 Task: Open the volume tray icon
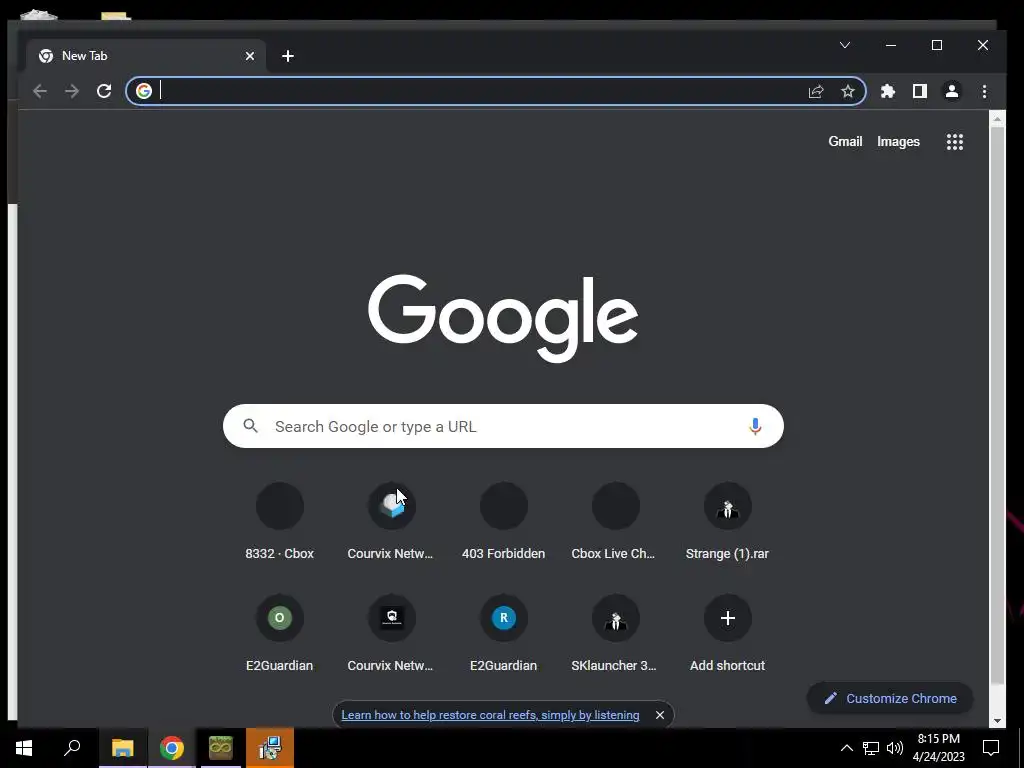coord(894,748)
